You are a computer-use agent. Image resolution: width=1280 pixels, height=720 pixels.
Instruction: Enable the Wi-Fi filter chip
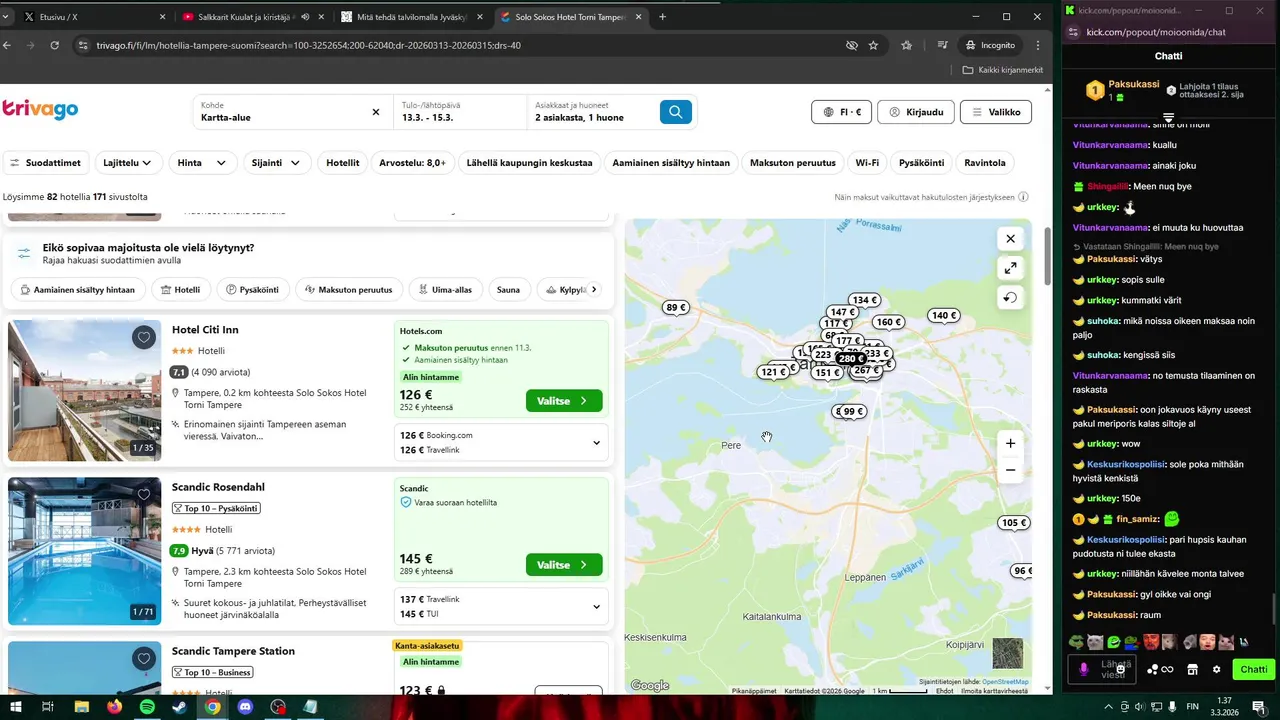coord(867,163)
